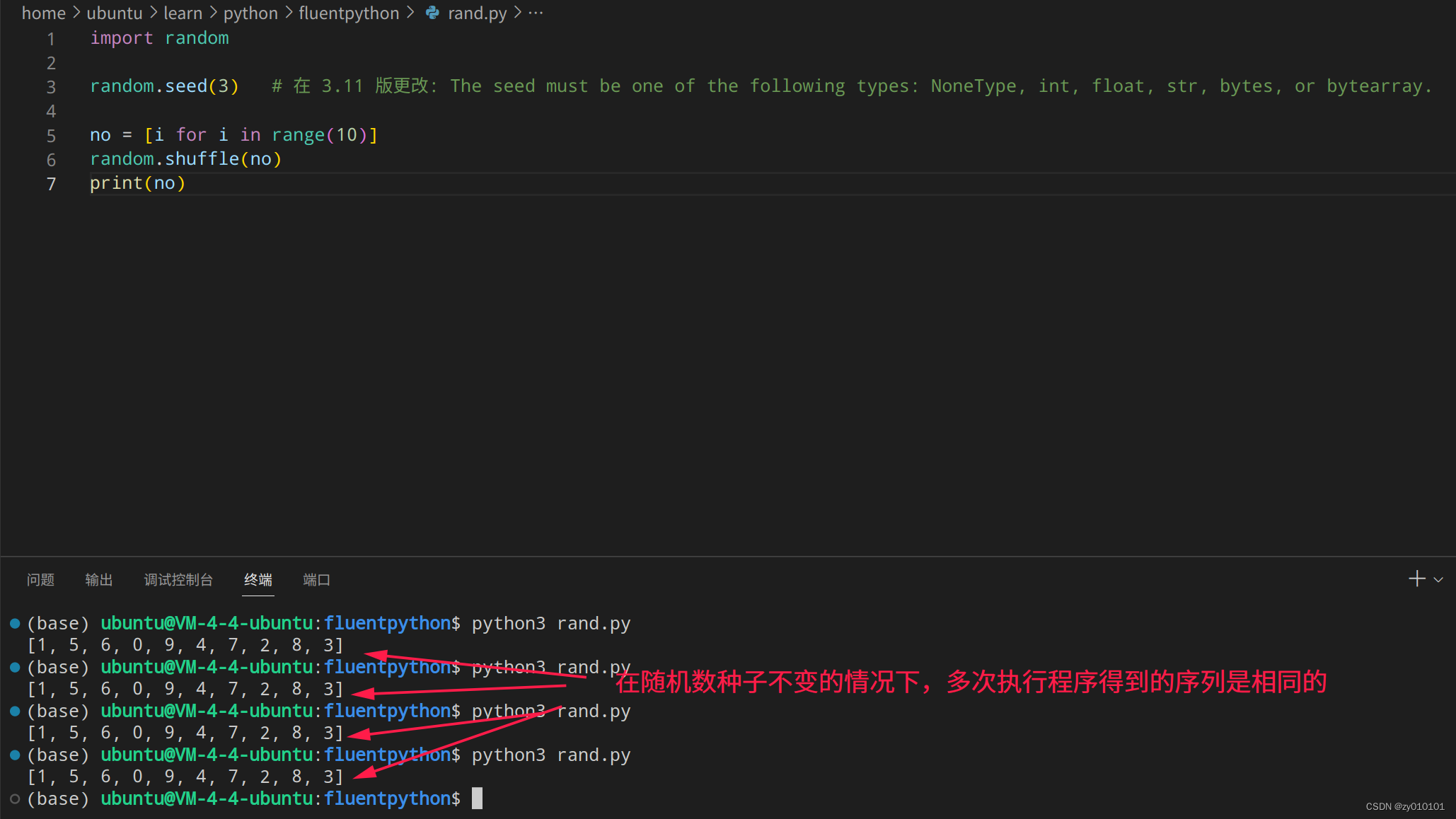Click the learn breadcrumb segment
This screenshot has height=819, width=1456.
(x=183, y=13)
